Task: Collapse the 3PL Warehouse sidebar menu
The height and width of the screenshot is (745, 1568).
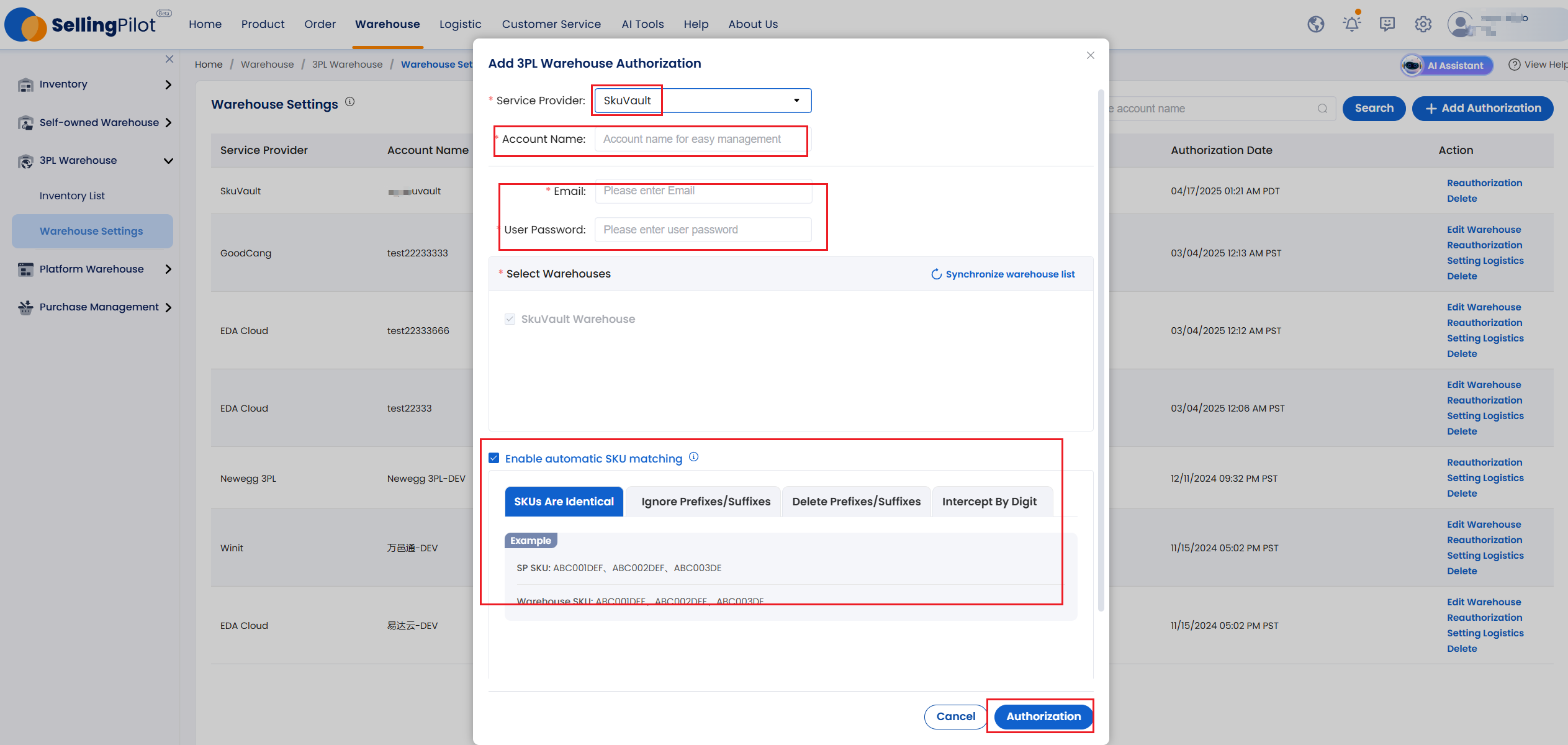Action: [x=168, y=161]
